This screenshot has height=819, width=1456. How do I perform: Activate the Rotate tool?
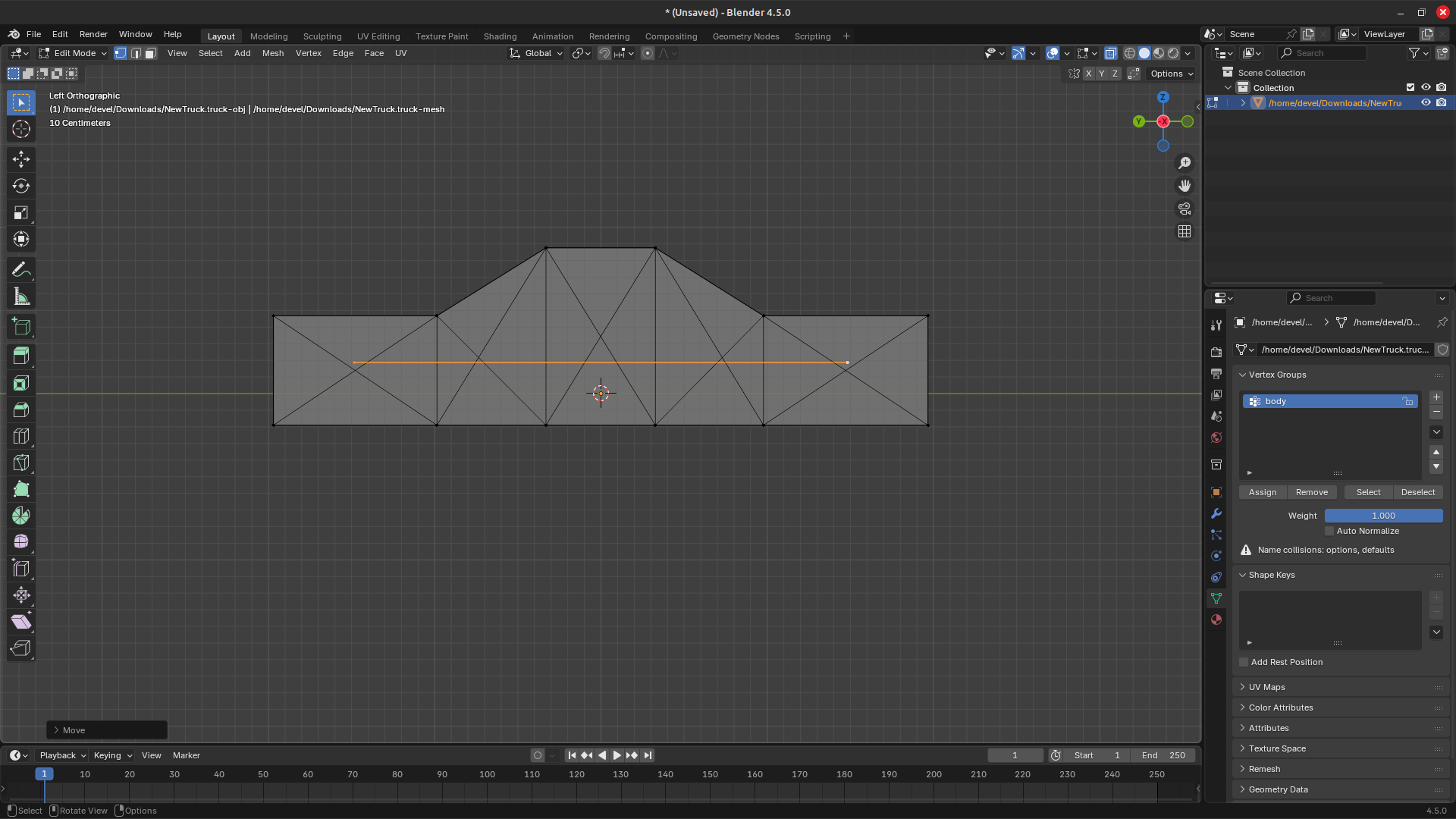coord(21,186)
